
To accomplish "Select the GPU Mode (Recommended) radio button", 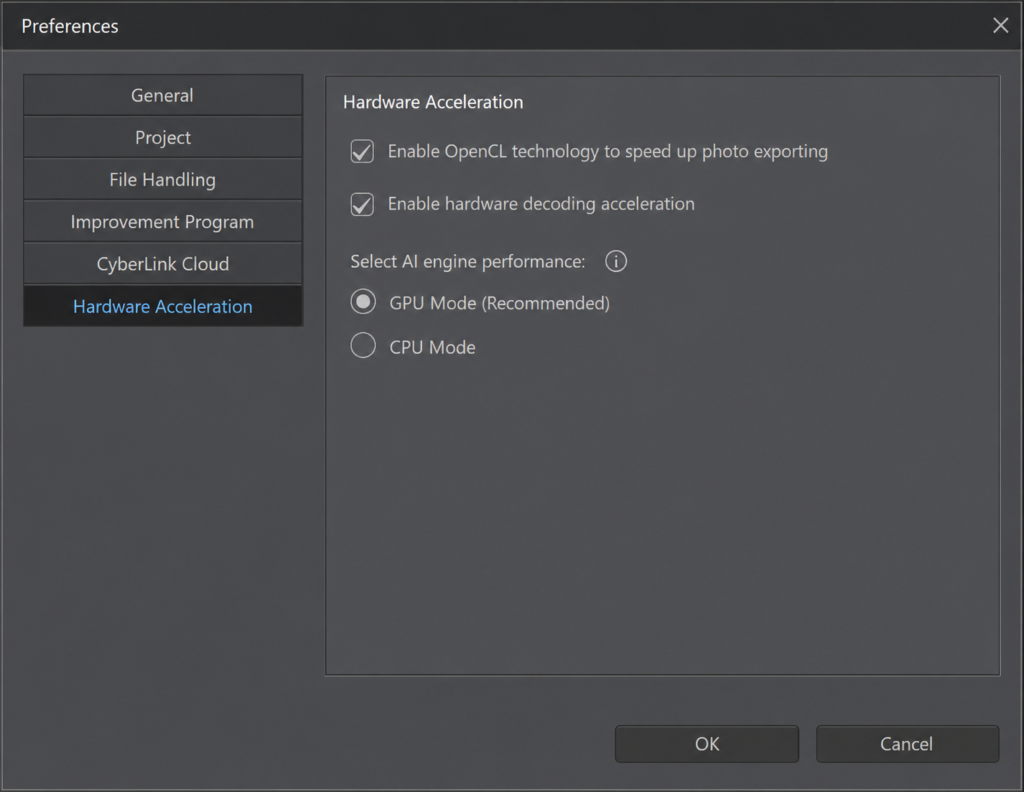I will click(363, 302).
